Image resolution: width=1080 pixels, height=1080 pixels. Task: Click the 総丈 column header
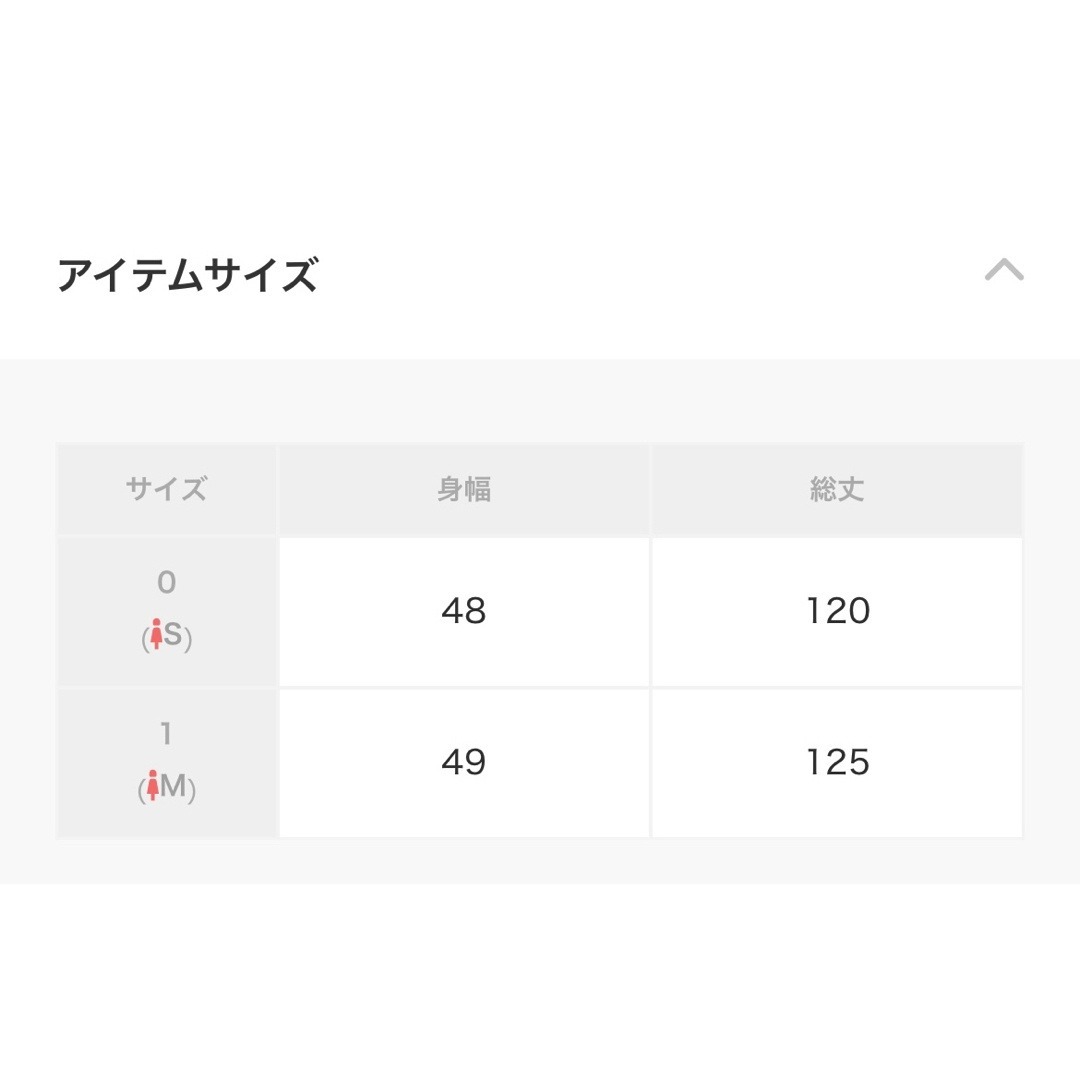point(837,490)
